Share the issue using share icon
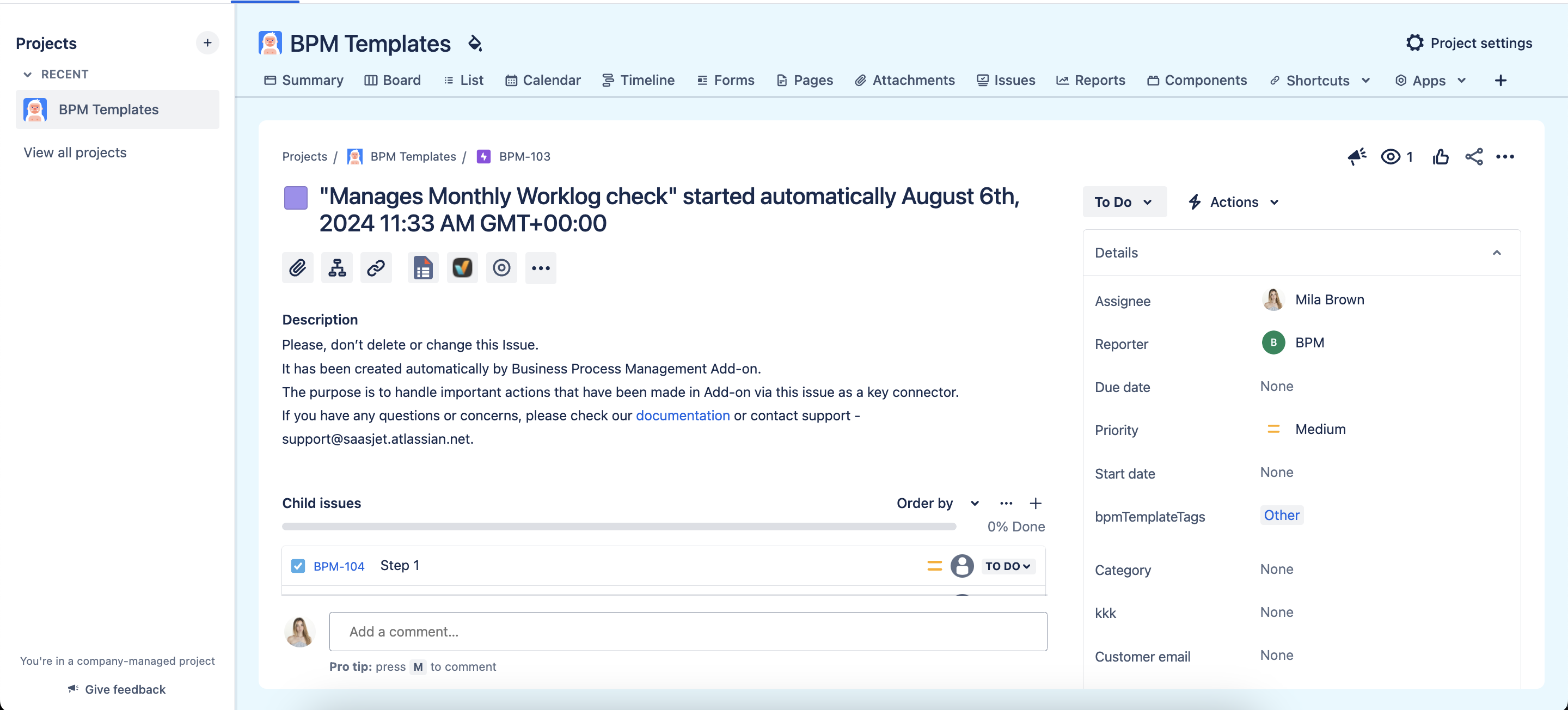The width and height of the screenshot is (1568, 710). click(1474, 156)
